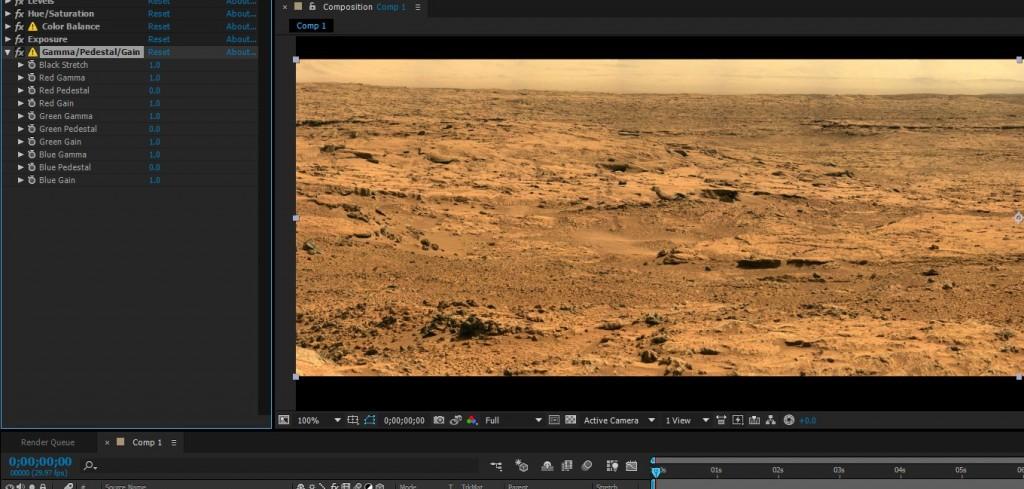
Task: Click the timeline search magnifier icon
Action: (x=90, y=465)
